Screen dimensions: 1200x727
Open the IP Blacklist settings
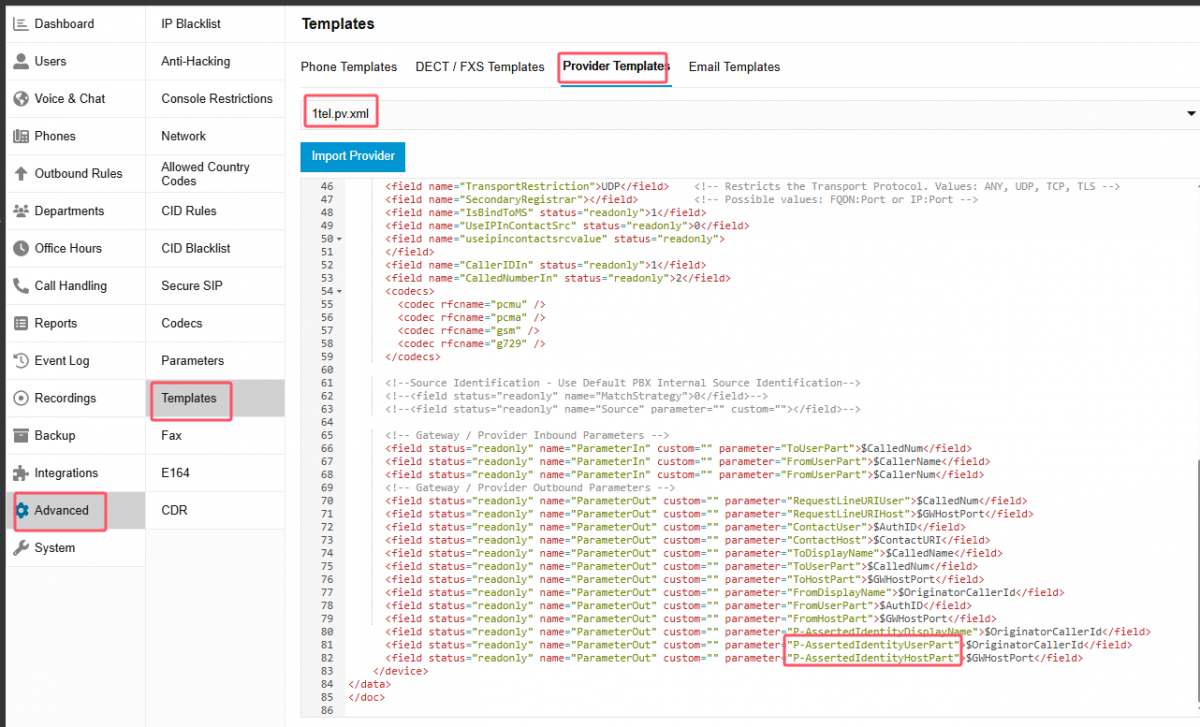click(191, 23)
